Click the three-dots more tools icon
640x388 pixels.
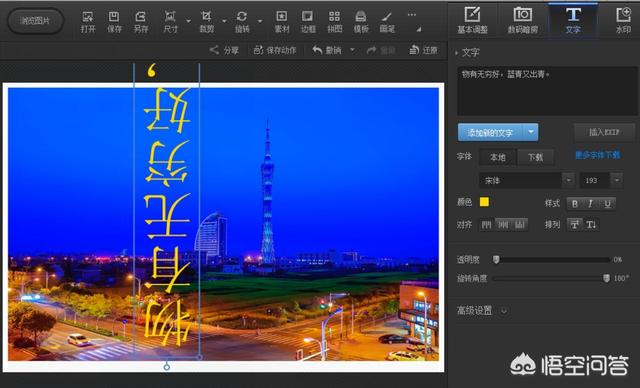click(412, 15)
